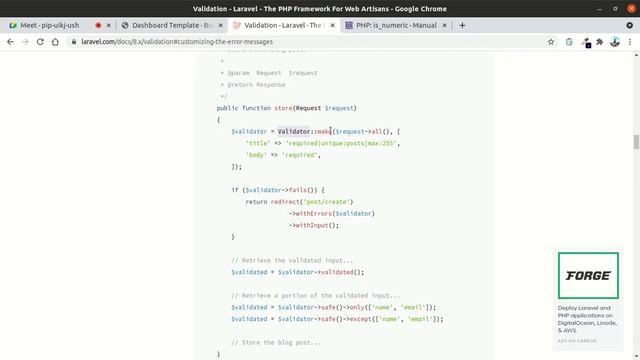640x360 pixels.
Task: Click the Forge advertisement logo
Action: click(588, 276)
